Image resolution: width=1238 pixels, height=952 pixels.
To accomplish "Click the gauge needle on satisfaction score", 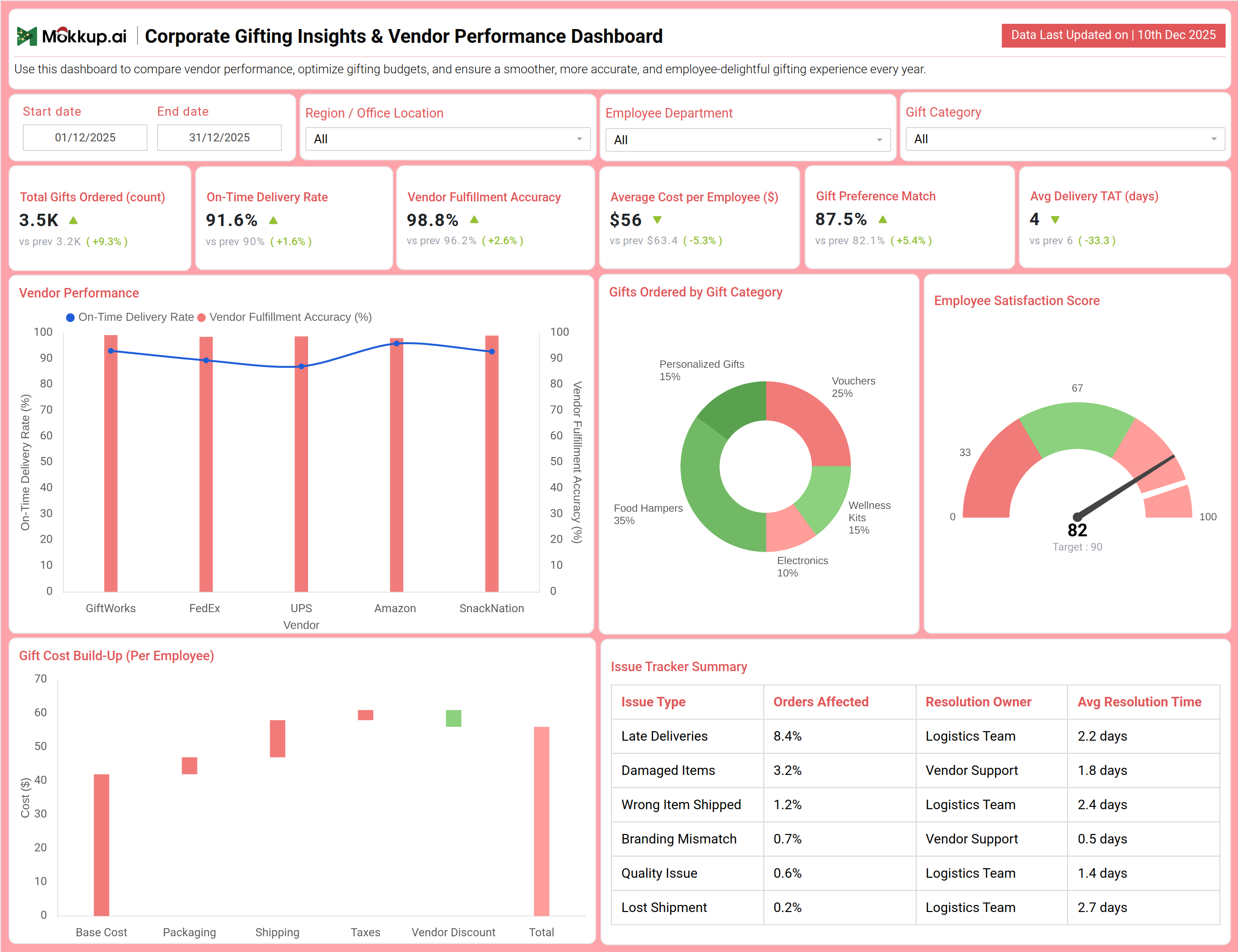I will click(1126, 486).
